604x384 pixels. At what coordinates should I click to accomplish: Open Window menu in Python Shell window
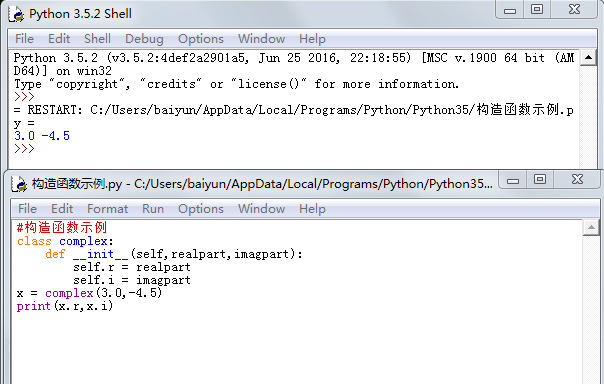[261, 39]
